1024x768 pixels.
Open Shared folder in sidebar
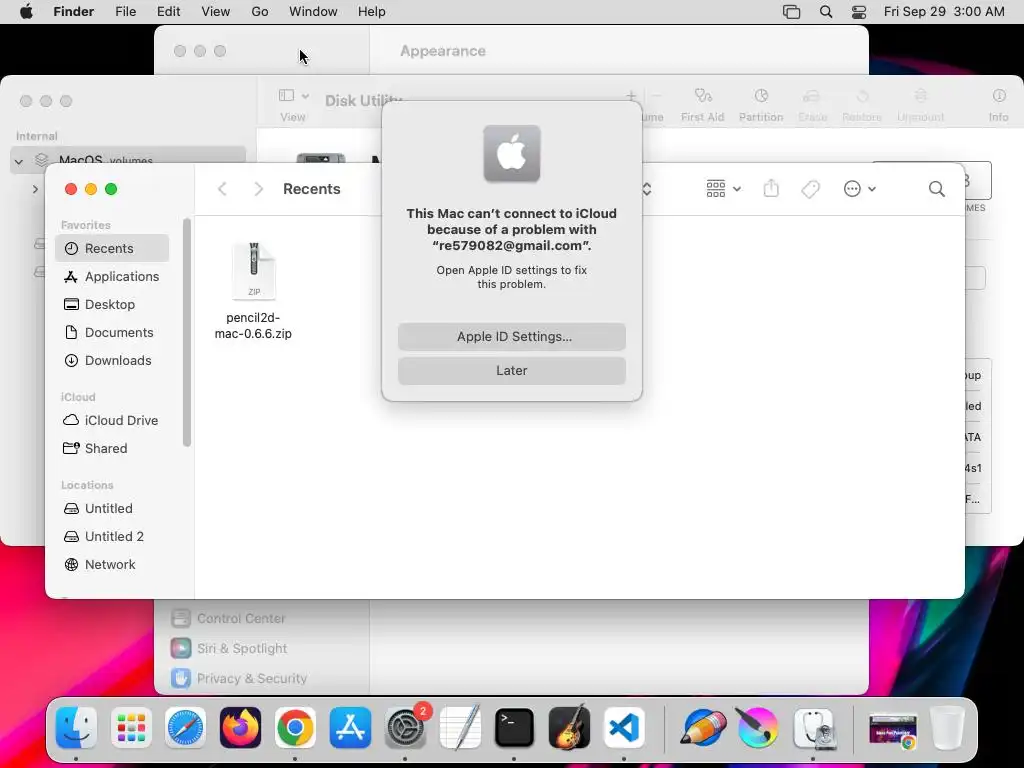click(x=112, y=449)
